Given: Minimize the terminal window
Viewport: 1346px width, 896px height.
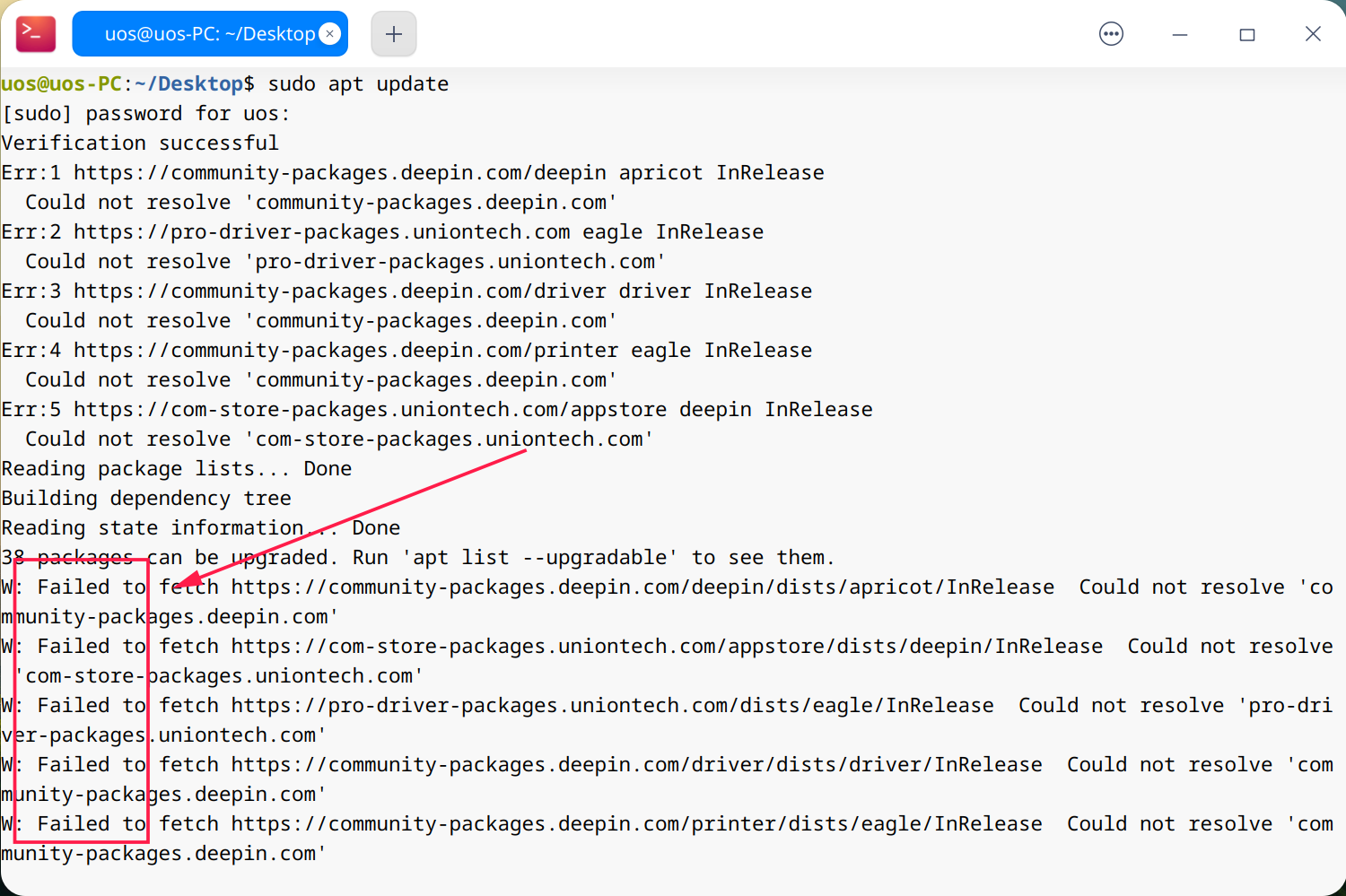Looking at the screenshot, I should coord(1180,34).
